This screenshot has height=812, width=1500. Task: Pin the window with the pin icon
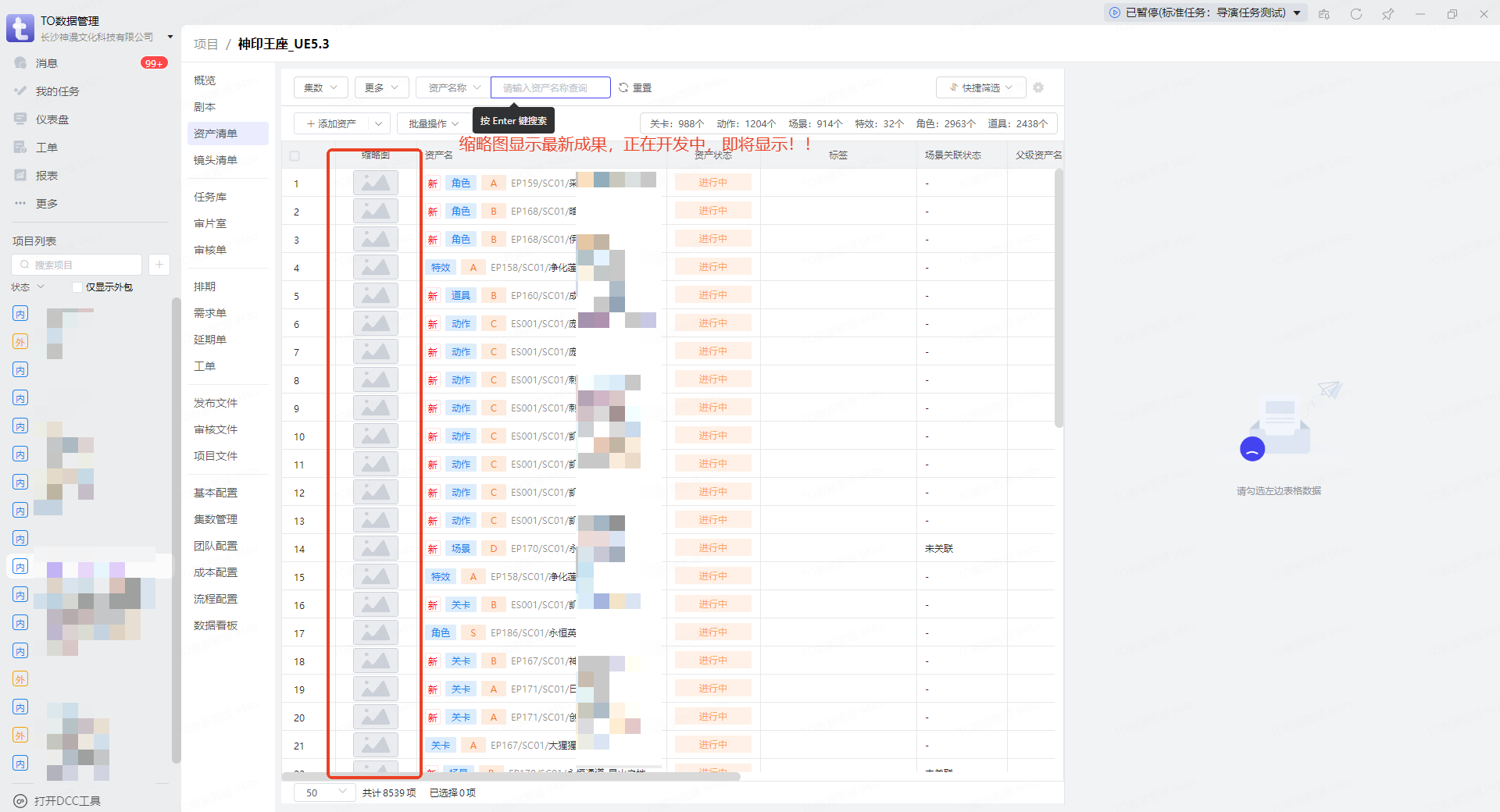[1388, 14]
